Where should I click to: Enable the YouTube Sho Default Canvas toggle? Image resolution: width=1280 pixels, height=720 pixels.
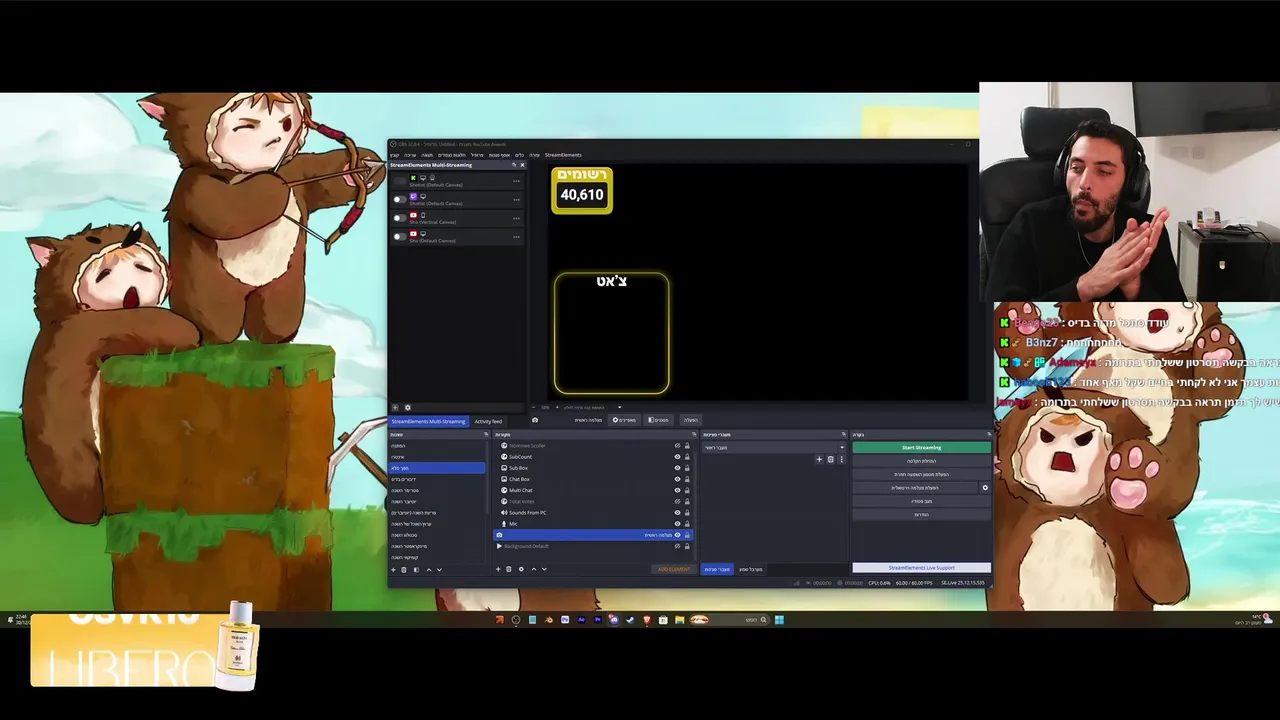[x=400, y=237]
